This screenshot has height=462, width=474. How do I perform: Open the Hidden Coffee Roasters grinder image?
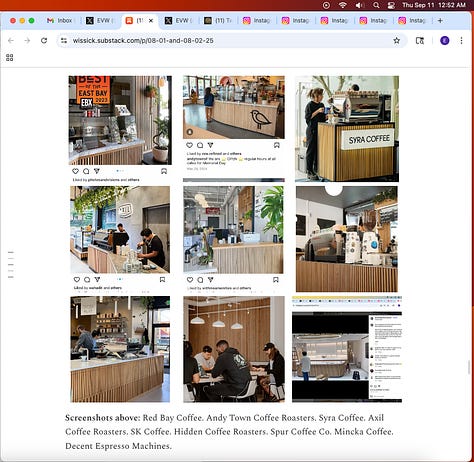coord(347,239)
